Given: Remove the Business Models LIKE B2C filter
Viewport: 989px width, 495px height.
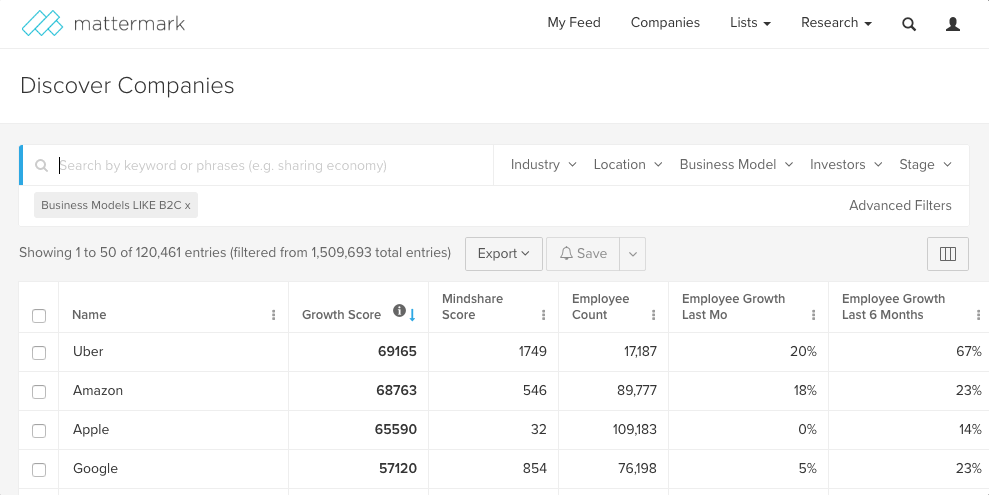Looking at the screenshot, I should pos(187,206).
